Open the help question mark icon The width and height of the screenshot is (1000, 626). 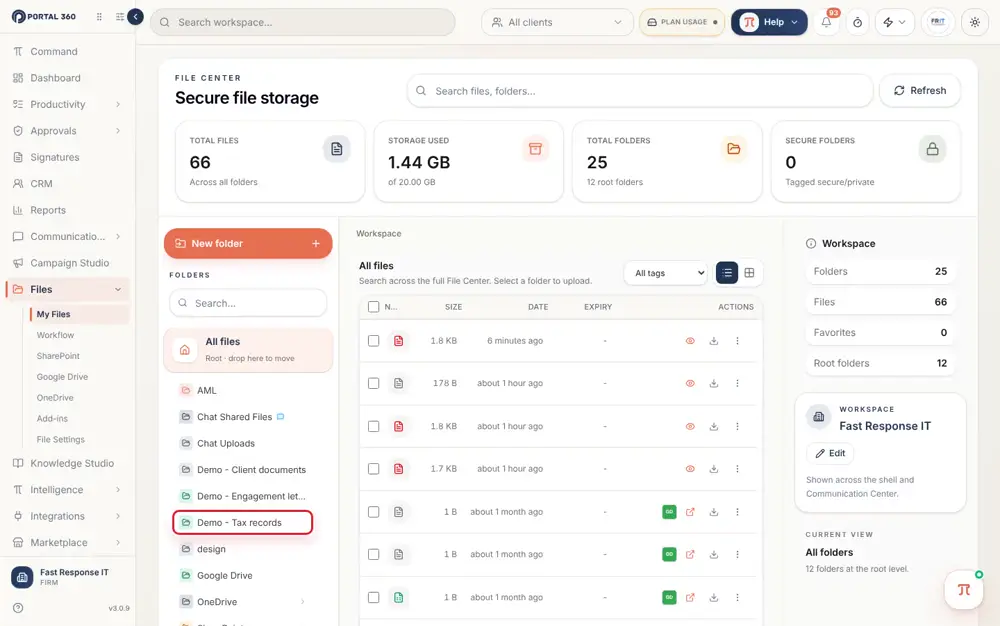click(x=18, y=608)
